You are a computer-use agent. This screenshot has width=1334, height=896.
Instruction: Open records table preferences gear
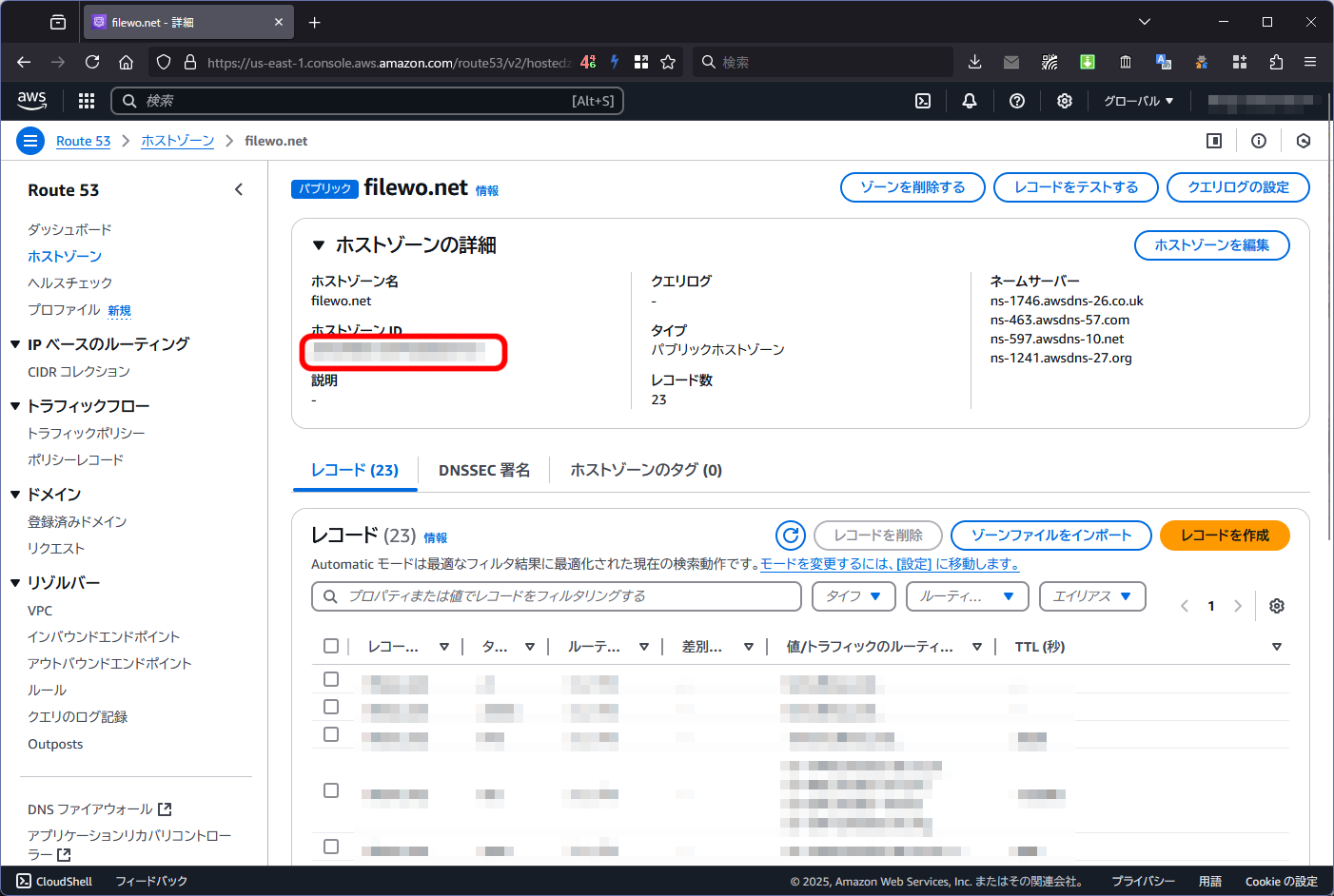pos(1277,606)
